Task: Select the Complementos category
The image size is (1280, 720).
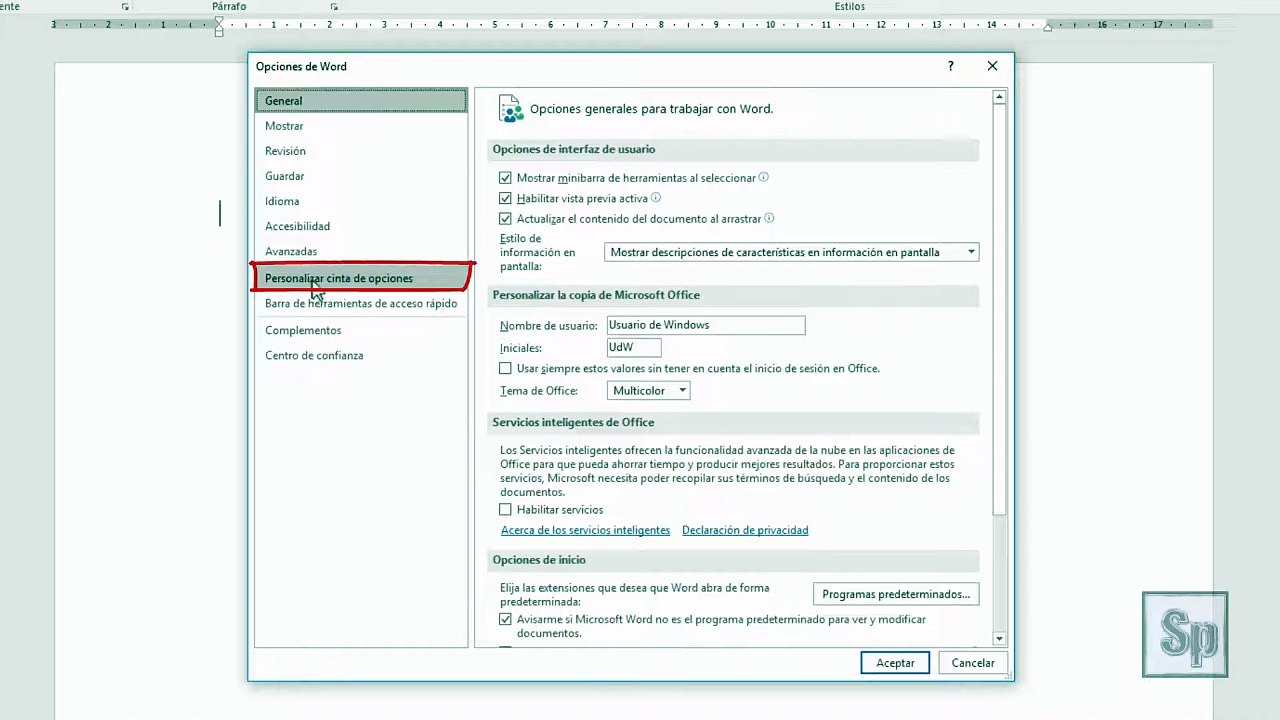Action: [361, 330]
